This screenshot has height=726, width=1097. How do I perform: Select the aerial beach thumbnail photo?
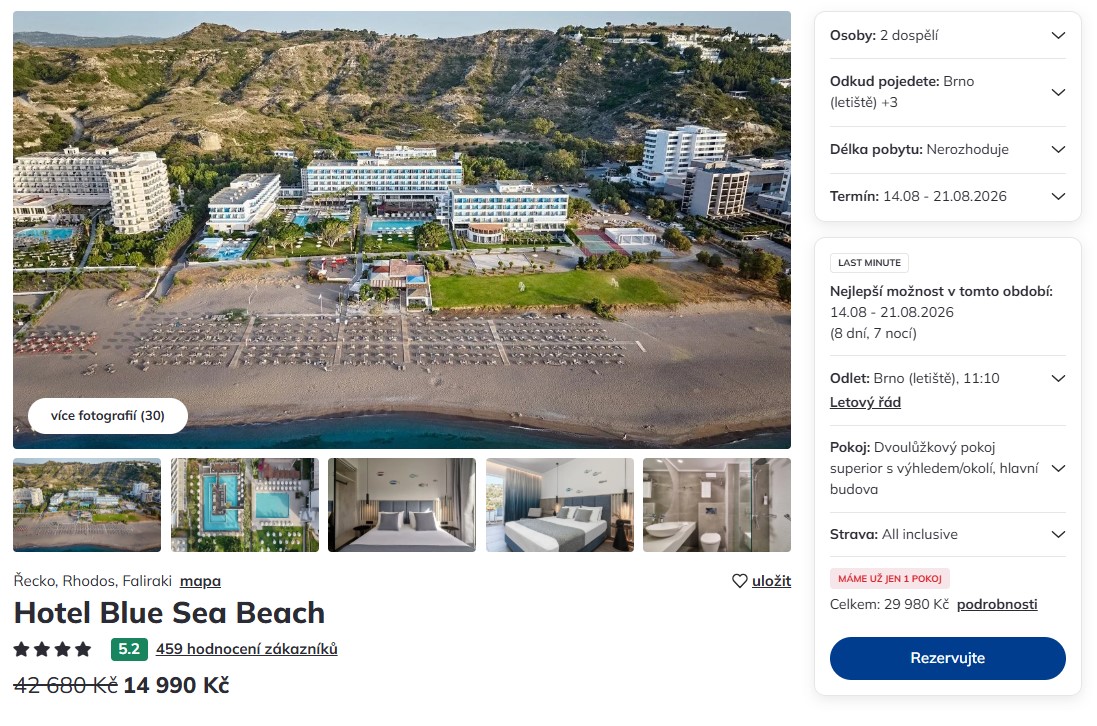coord(87,505)
